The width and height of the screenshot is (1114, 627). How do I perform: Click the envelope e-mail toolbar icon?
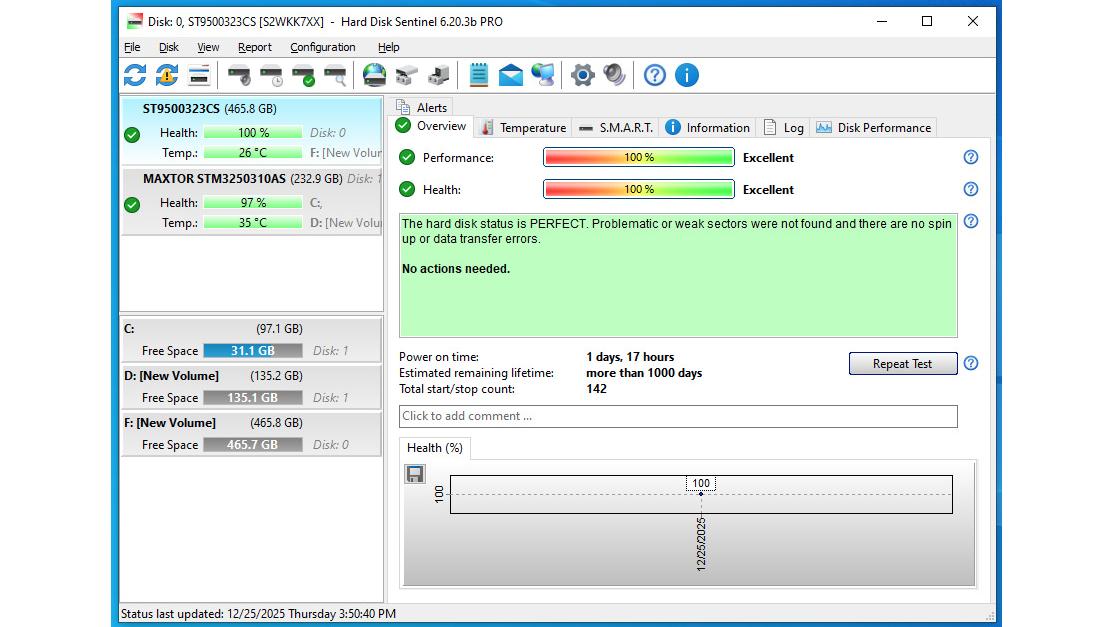tap(511, 75)
